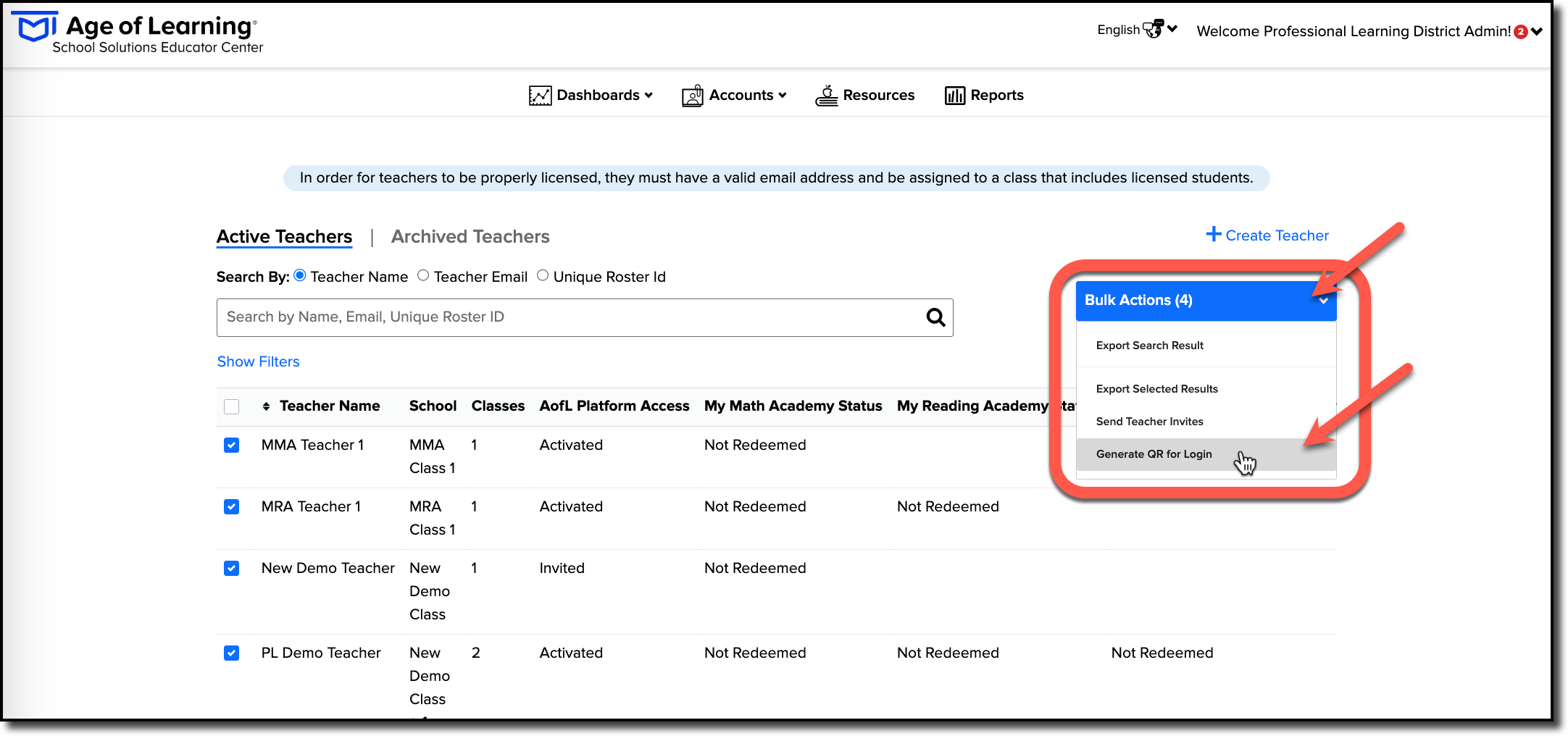This screenshot has width=1568, height=736.
Task: Sort by Teacher Name using sort arrows
Action: (266, 406)
